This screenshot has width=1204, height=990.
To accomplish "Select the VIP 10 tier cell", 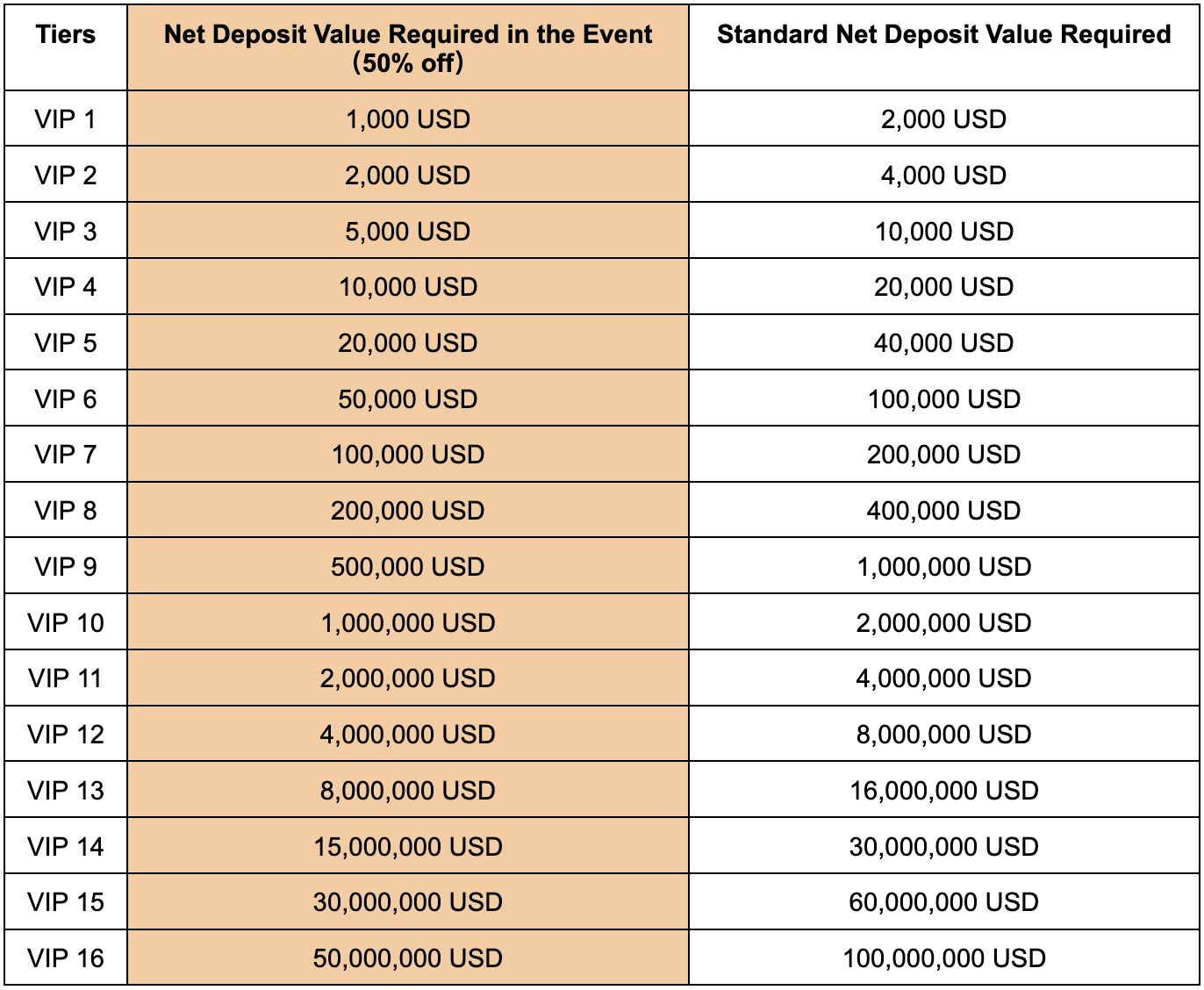I will coord(66,623).
